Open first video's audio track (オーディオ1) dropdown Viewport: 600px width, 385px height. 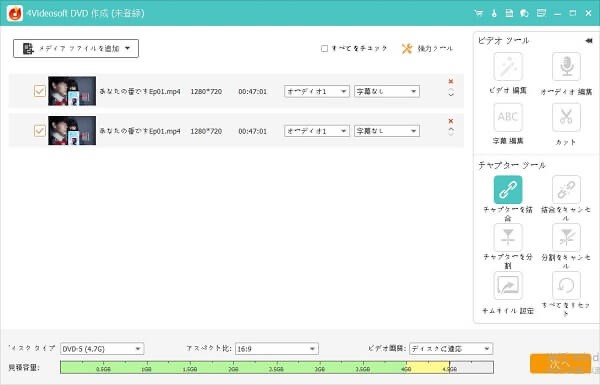pyautogui.click(x=316, y=91)
